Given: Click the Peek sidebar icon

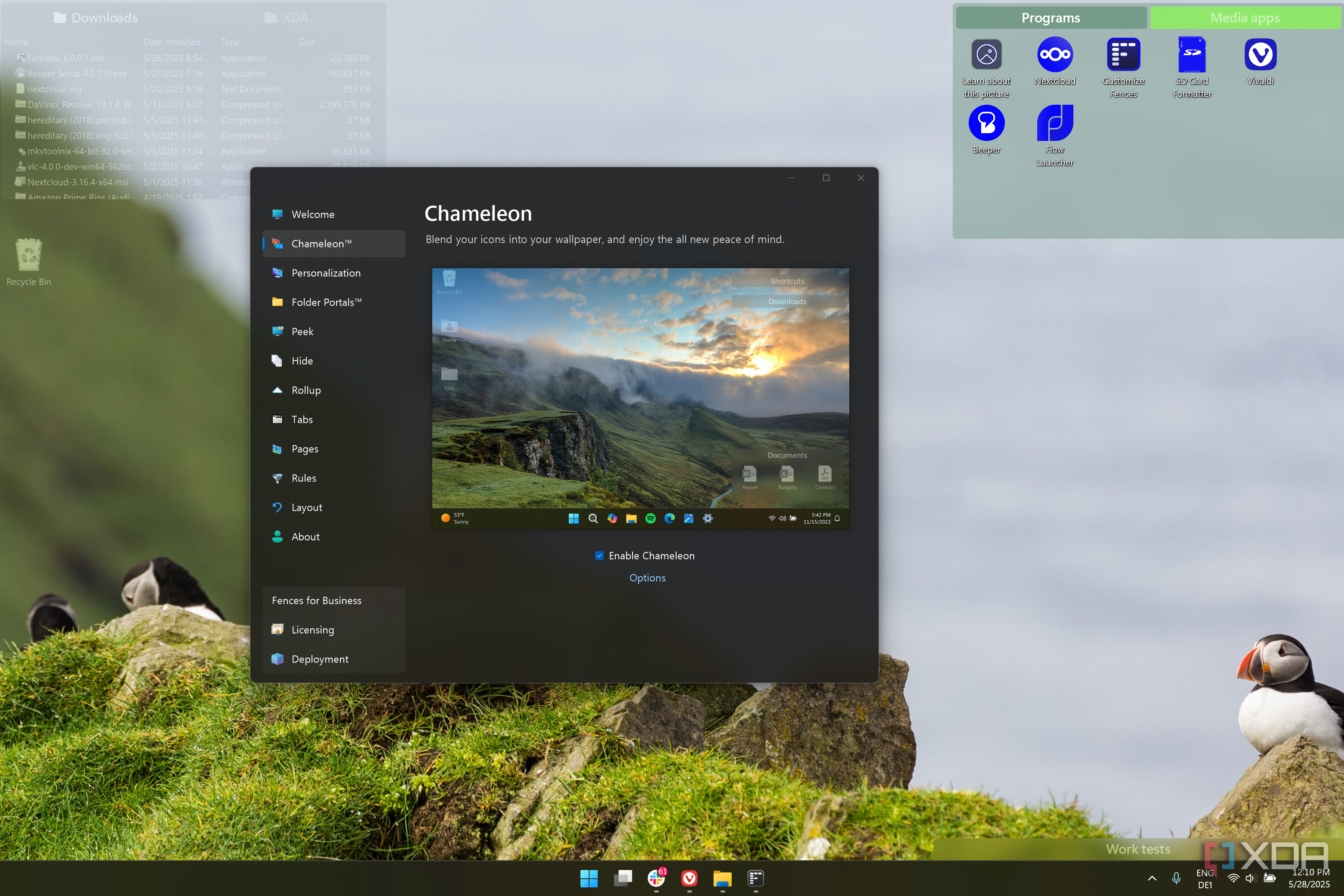Looking at the screenshot, I should coord(278,331).
